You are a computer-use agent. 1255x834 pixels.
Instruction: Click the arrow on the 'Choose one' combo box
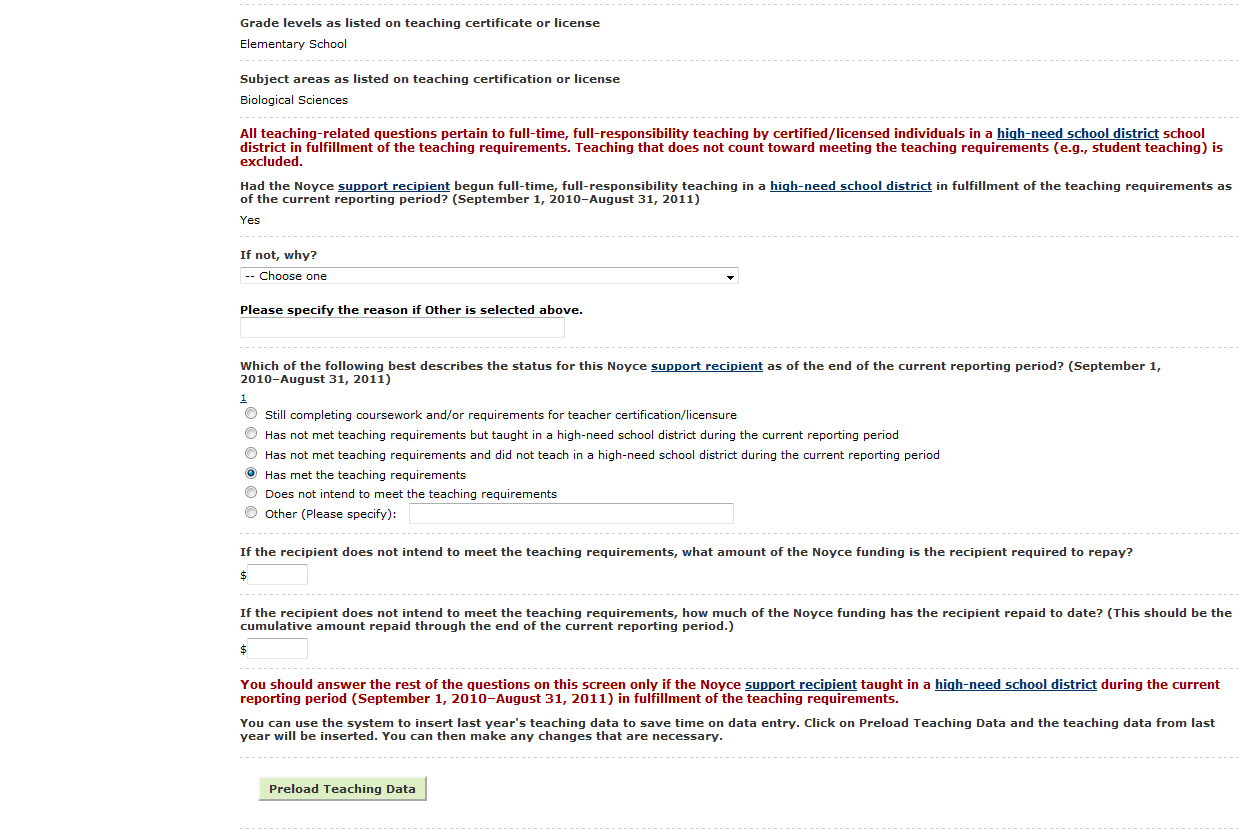[731, 277]
